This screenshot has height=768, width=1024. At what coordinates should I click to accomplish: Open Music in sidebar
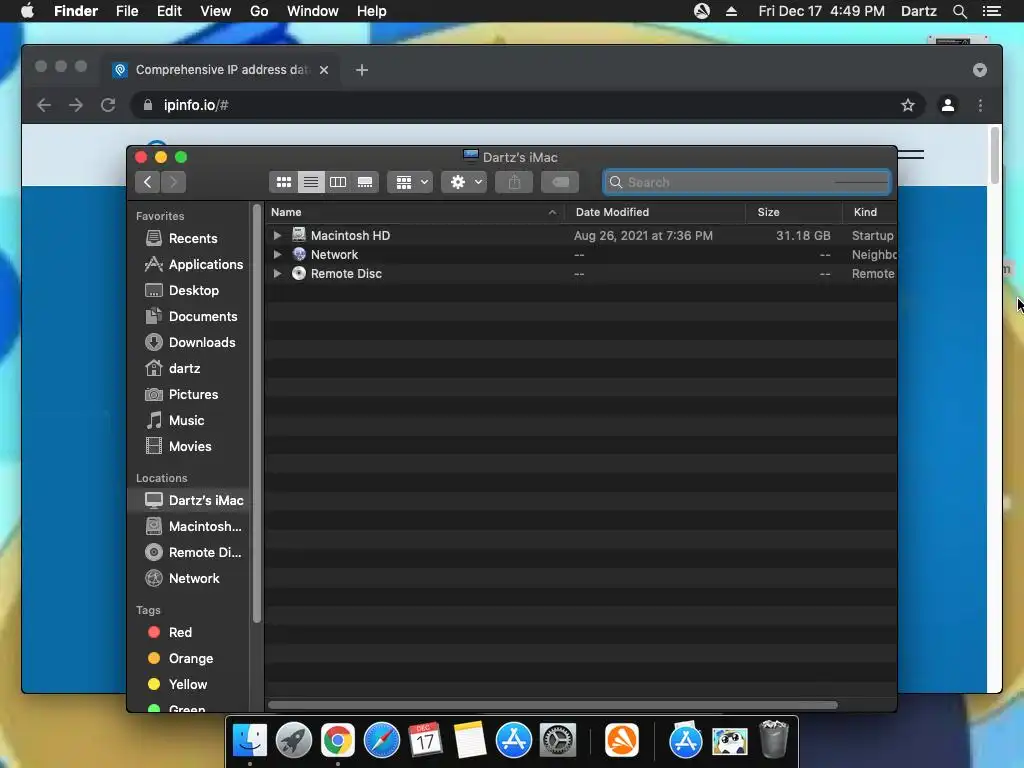click(189, 421)
